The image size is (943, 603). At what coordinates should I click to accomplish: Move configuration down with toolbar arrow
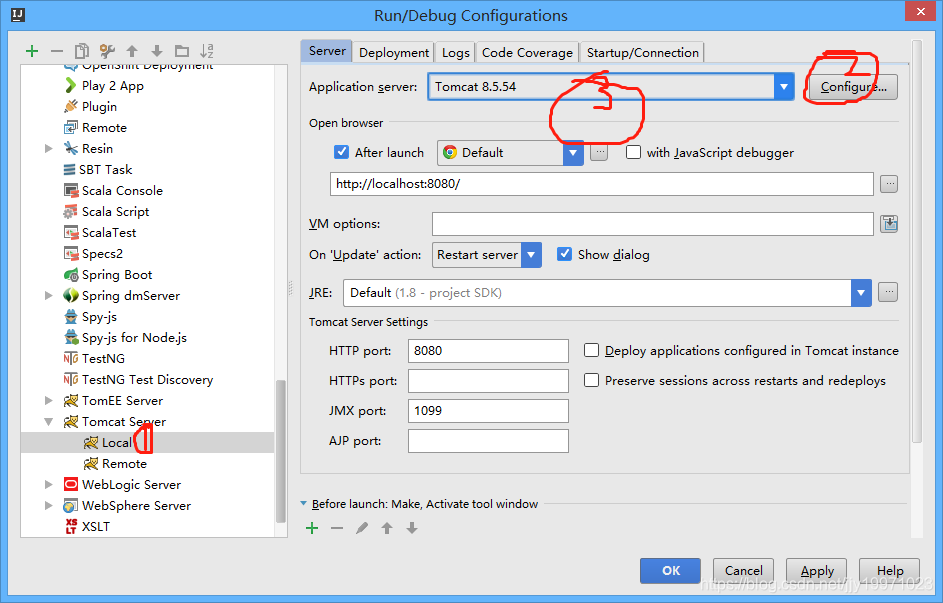157,51
